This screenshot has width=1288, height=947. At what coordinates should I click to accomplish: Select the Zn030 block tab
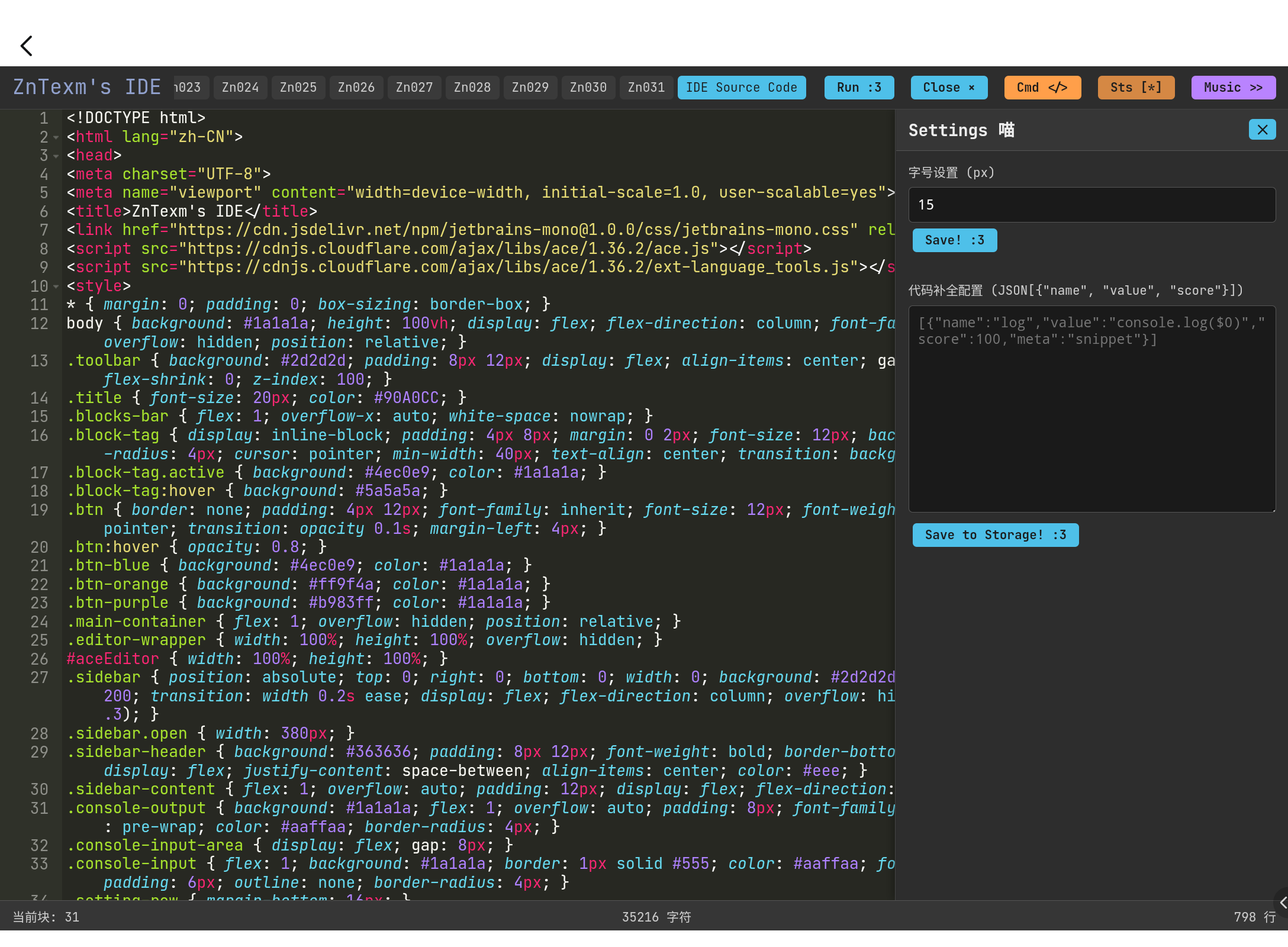[588, 88]
